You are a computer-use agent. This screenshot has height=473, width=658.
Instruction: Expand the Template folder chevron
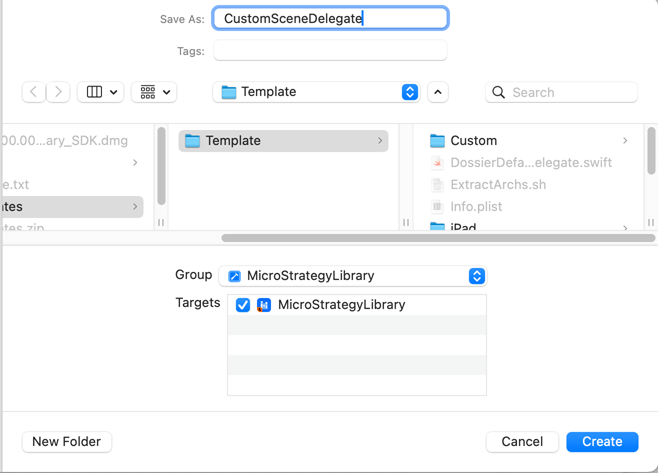pyautogui.click(x=380, y=141)
